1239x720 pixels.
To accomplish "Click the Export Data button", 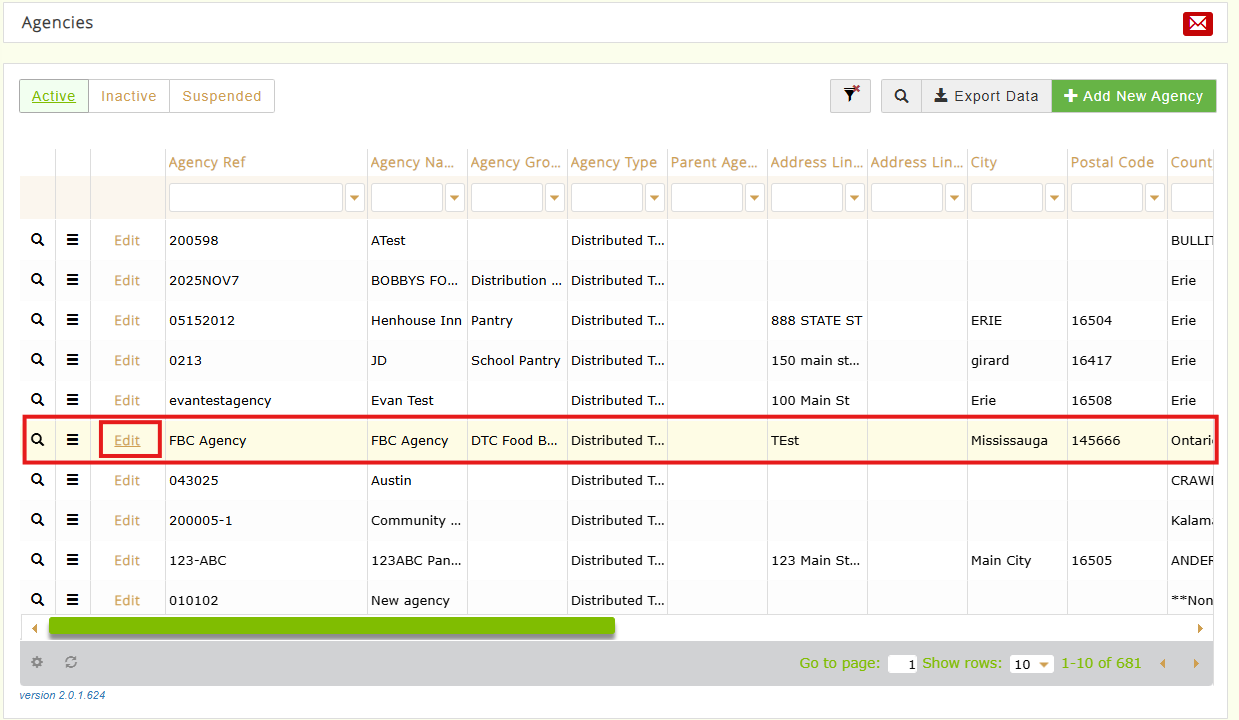I will click(986, 96).
